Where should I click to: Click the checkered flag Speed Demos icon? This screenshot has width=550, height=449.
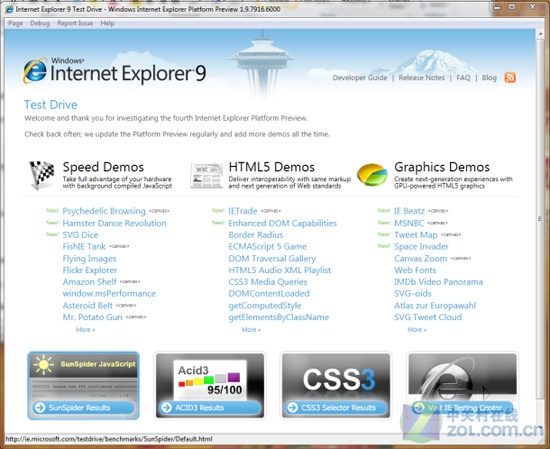click(x=42, y=175)
